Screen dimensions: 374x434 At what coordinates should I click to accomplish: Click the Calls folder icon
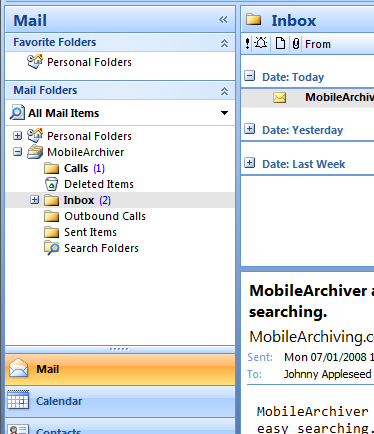click(52, 168)
